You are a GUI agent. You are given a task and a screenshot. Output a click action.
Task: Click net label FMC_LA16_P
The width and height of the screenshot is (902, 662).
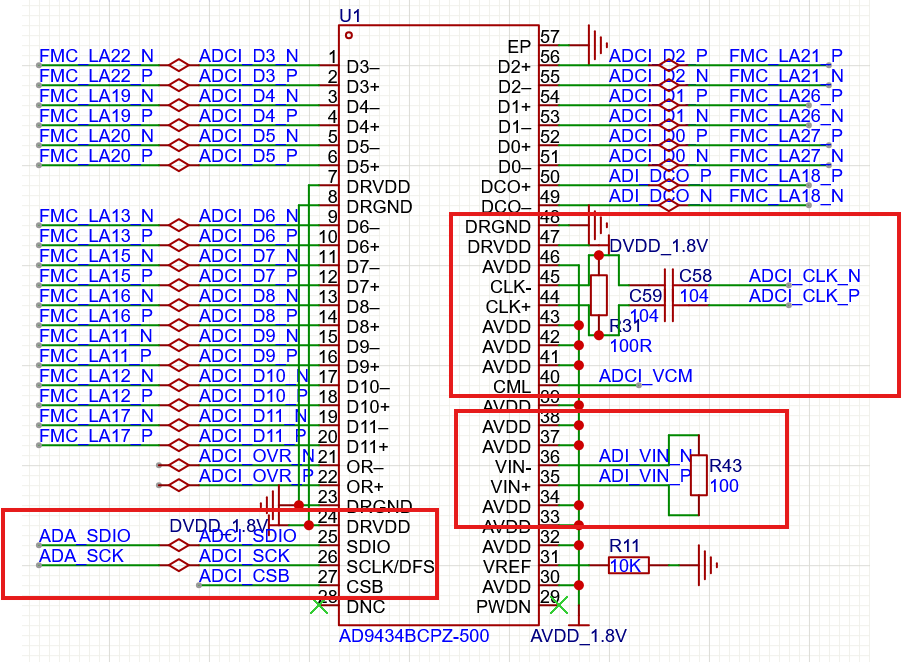(95, 316)
